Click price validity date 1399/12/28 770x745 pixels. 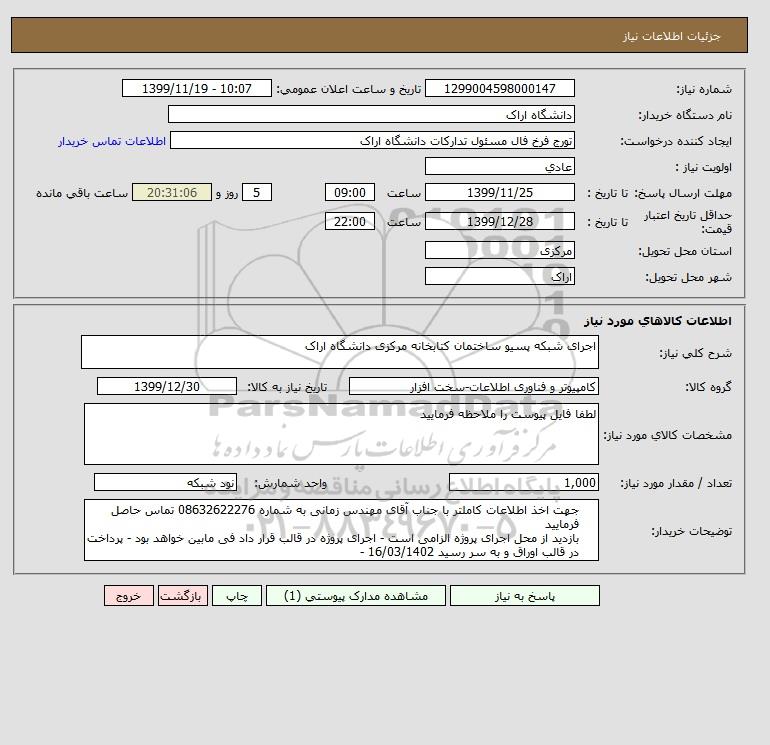pos(499,221)
